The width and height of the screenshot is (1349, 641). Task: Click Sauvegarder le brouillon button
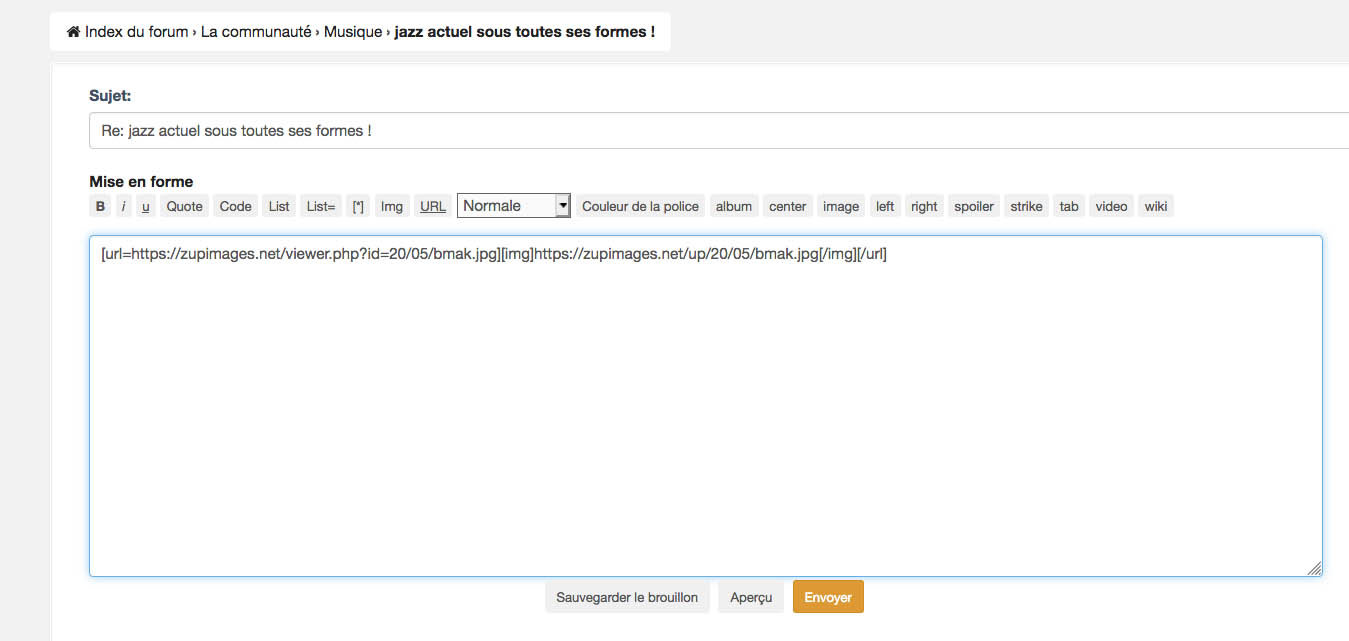(627, 597)
